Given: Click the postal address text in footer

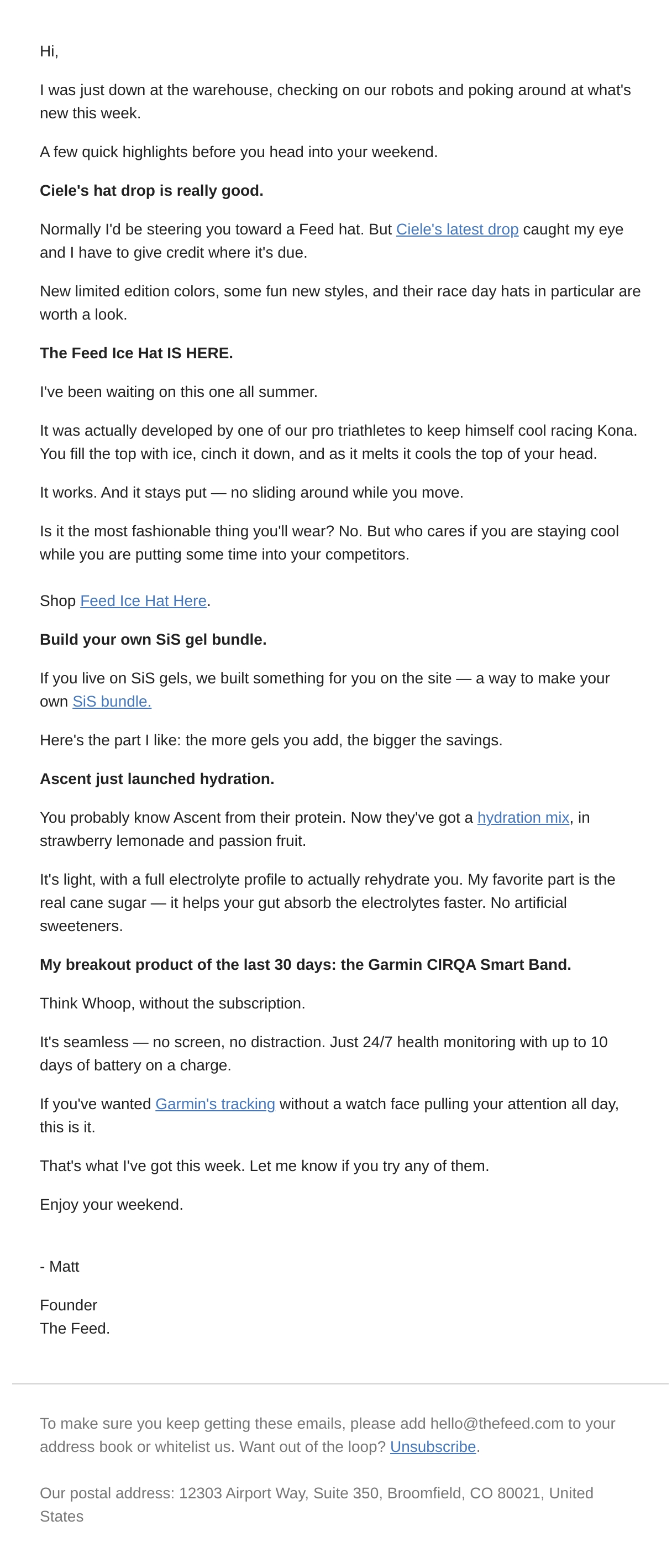Looking at the screenshot, I should pos(316,1504).
